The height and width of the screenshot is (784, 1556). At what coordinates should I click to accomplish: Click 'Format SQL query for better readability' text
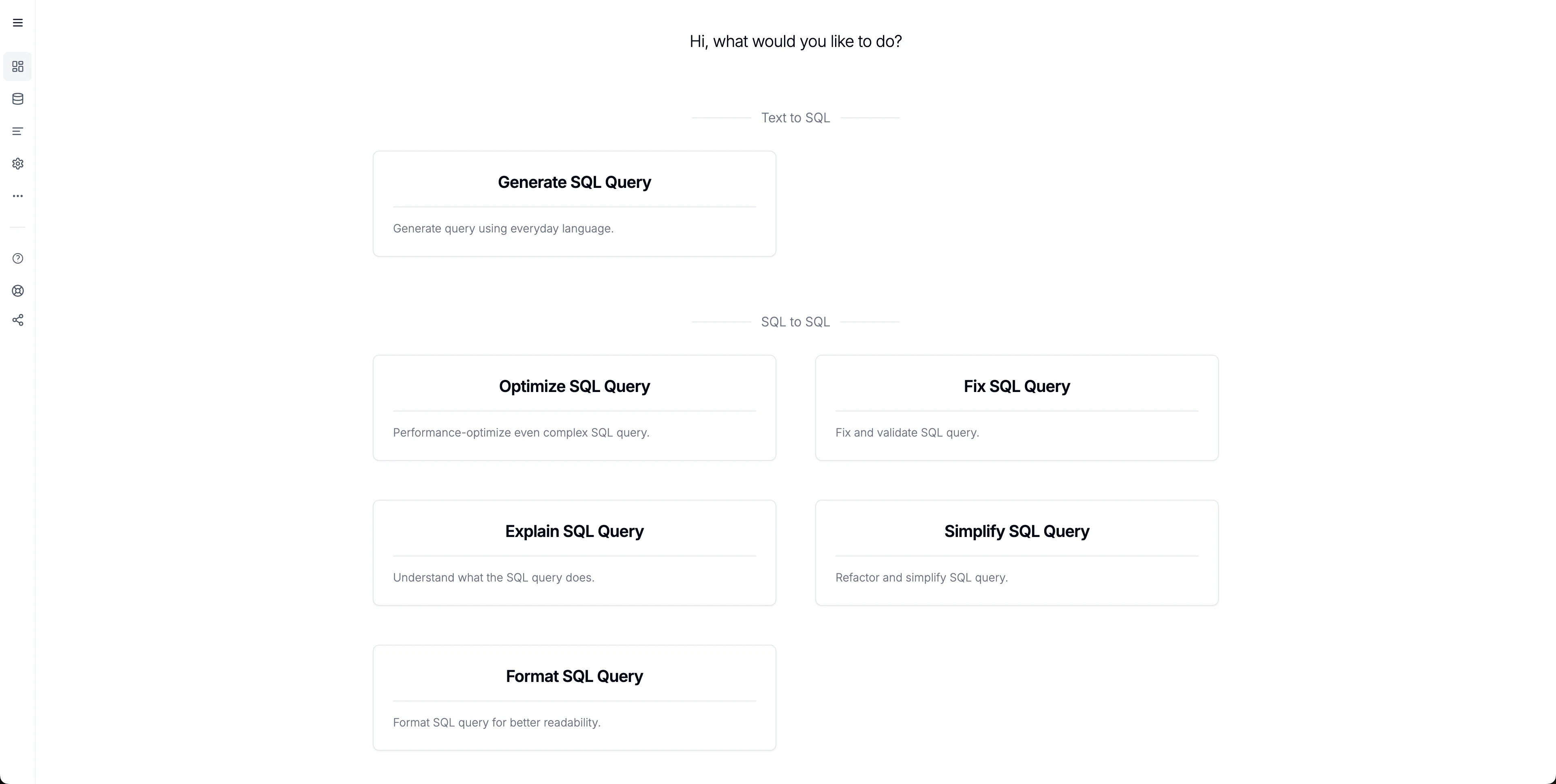pyautogui.click(x=496, y=722)
